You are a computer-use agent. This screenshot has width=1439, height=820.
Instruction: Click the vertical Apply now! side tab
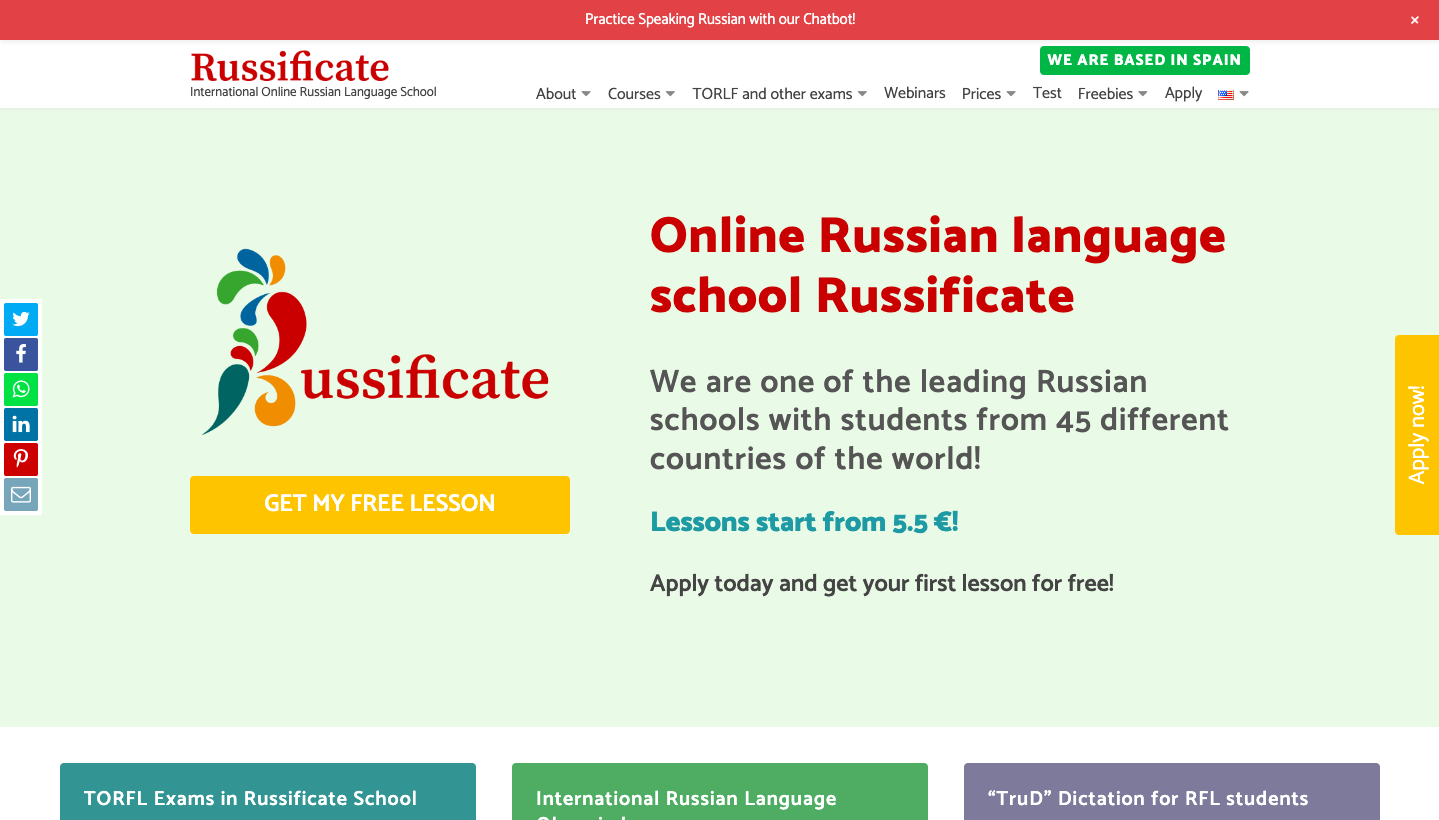point(1416,435)
